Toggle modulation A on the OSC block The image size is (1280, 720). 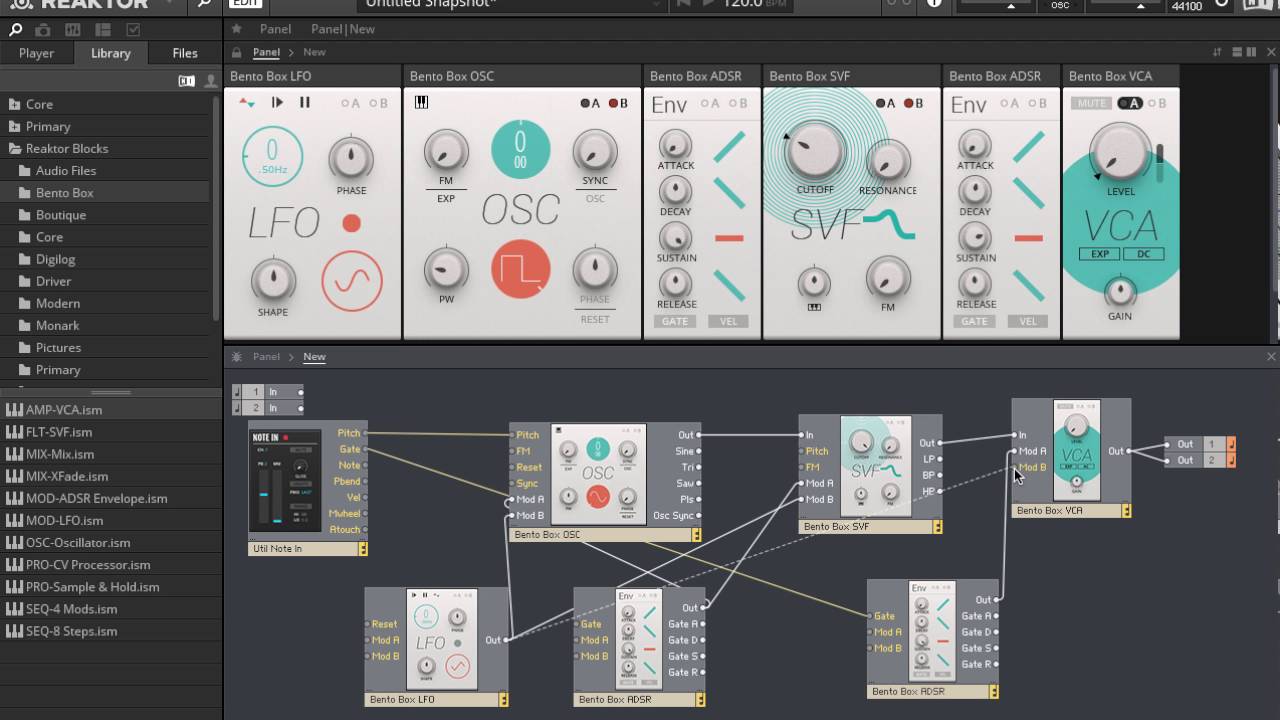pyautogui.click(x=590, y=103)
